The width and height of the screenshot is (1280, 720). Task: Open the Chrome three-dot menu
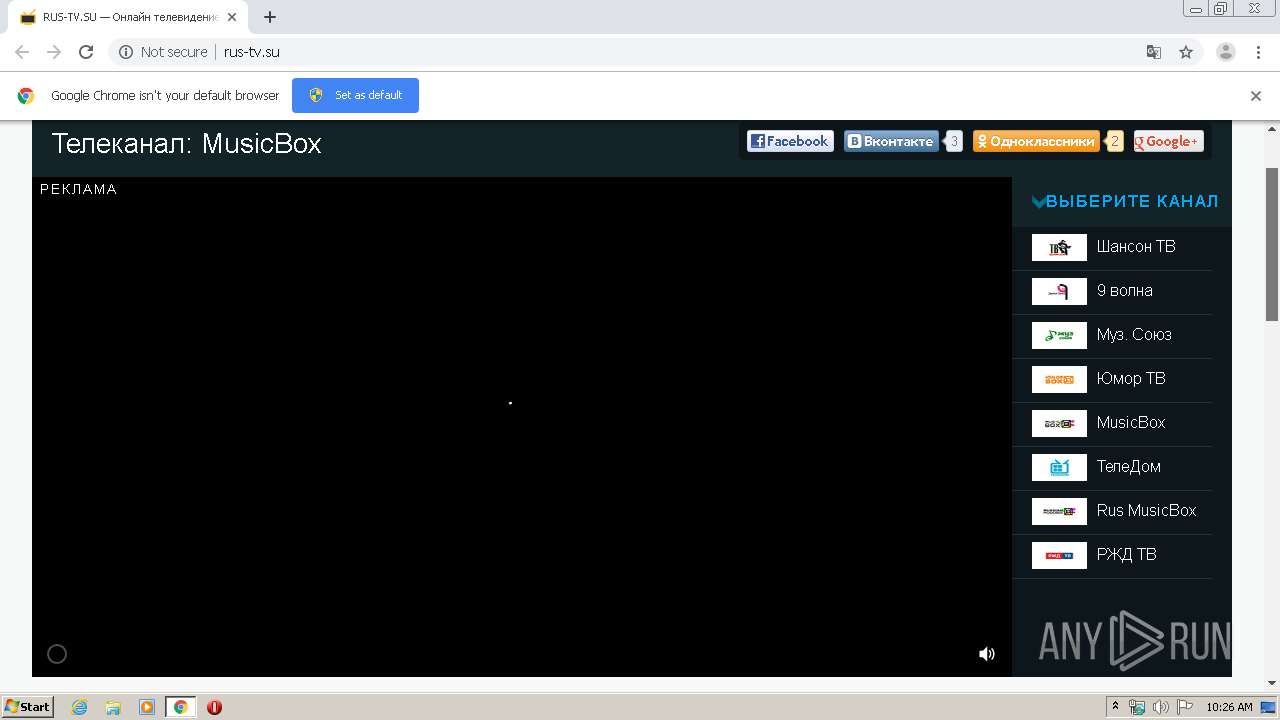[1259, 52]
